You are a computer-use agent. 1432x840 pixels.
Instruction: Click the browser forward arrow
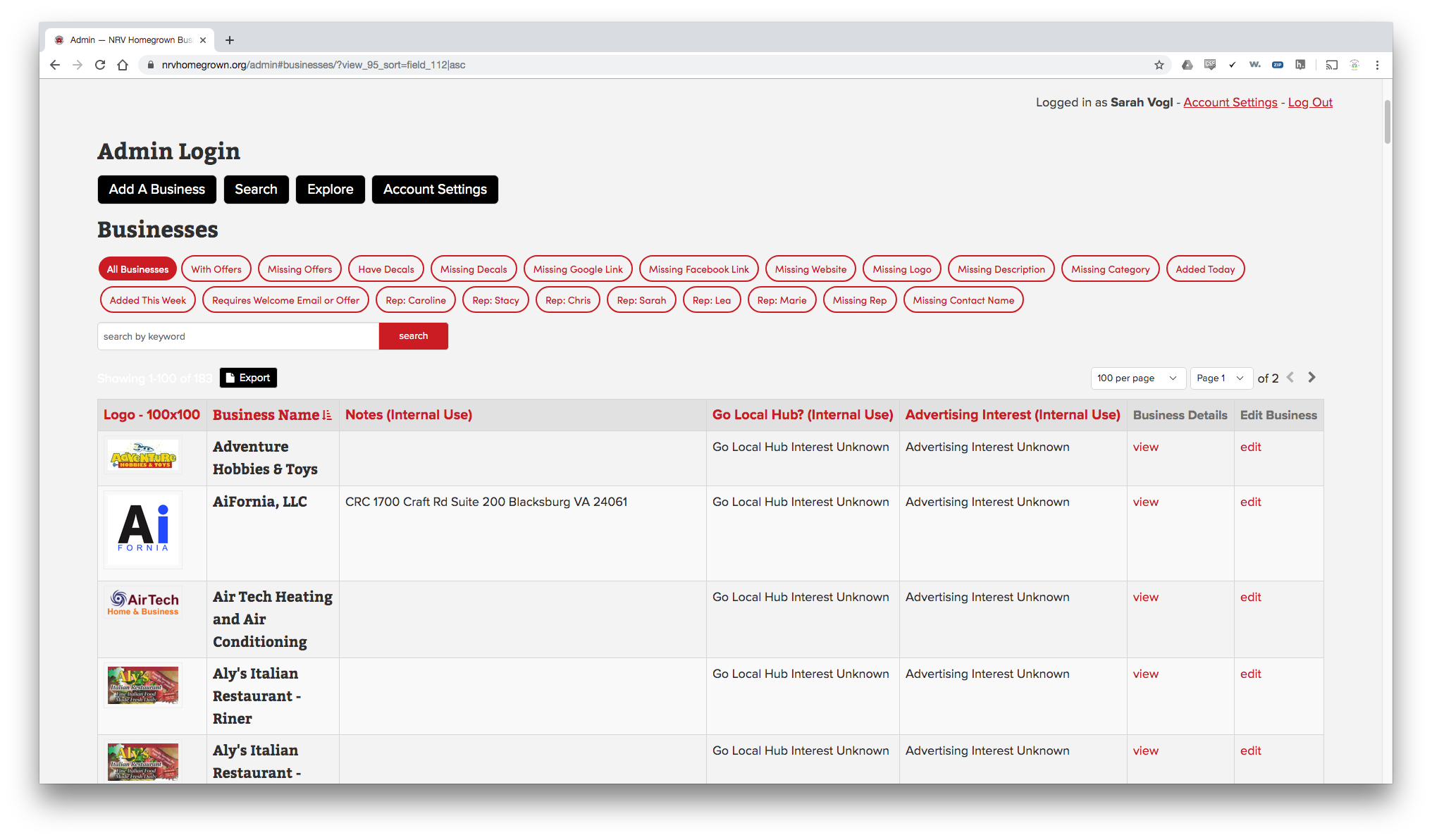[78, 65]
